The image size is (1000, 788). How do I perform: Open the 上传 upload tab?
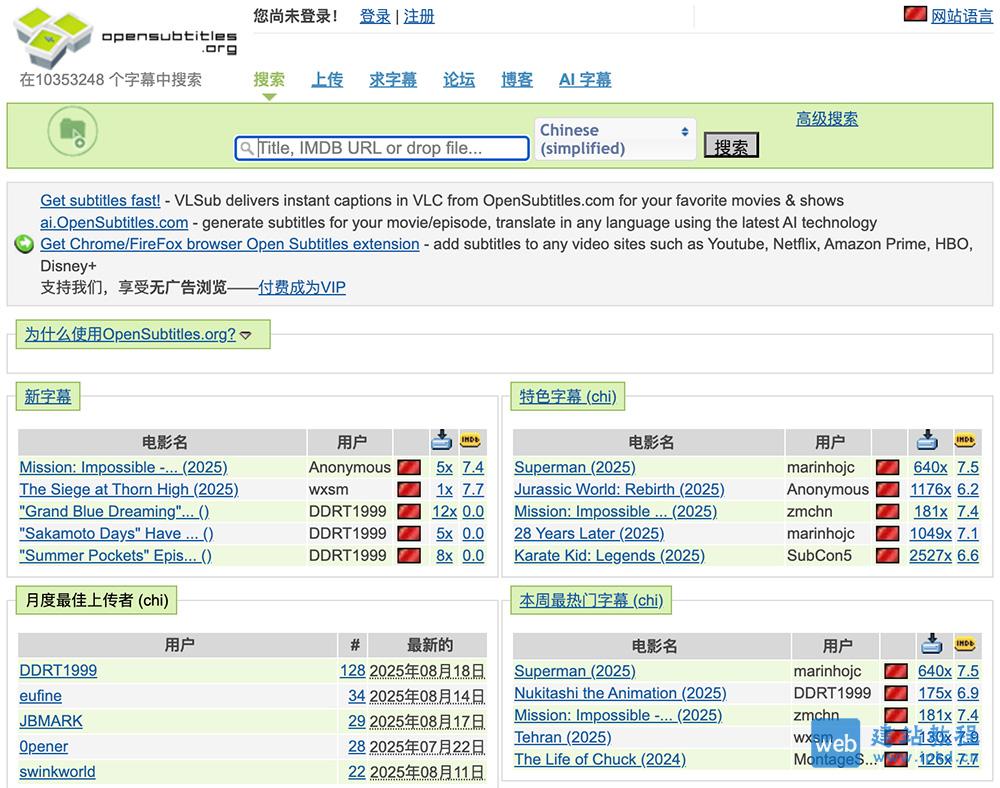[327, 80]
